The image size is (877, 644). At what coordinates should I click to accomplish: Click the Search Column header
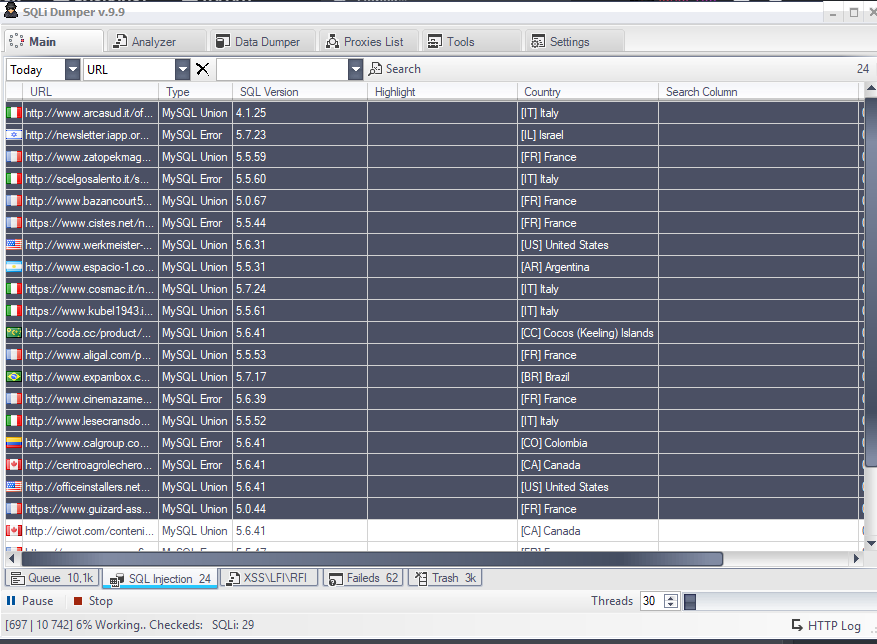tap(758, 92)
